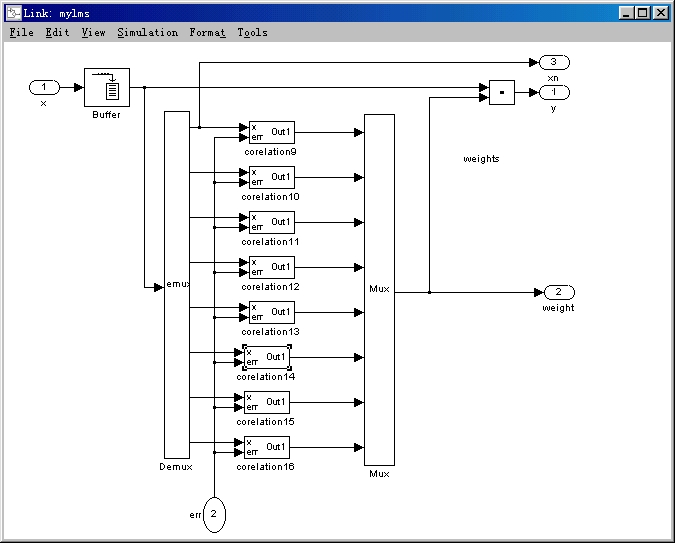Image resolution: width=675 pixels, height=543 pixels.
Task: Click the corelation16 subsystem block
Action: (x=266, y=447)
